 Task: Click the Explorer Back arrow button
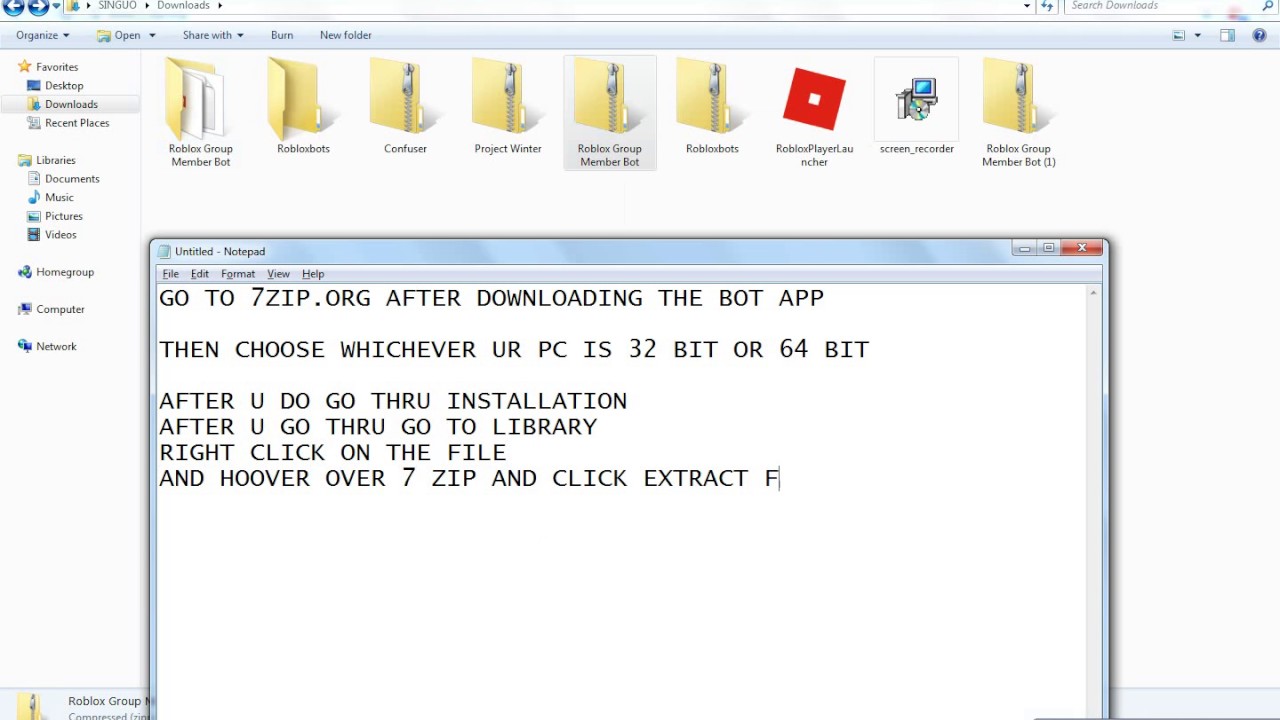click(13, 6)
